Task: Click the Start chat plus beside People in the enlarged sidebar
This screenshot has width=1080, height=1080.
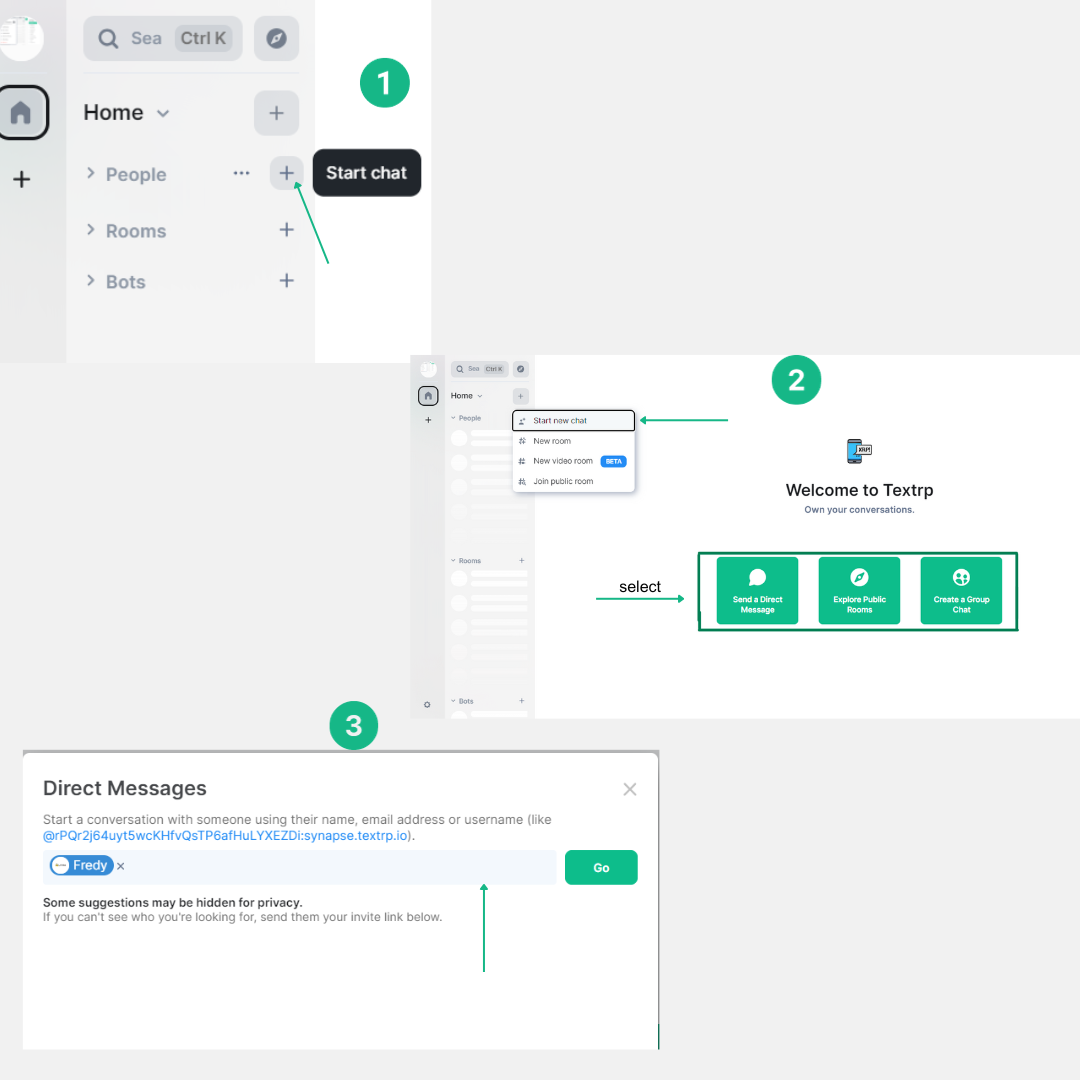Action: [286, 173]
